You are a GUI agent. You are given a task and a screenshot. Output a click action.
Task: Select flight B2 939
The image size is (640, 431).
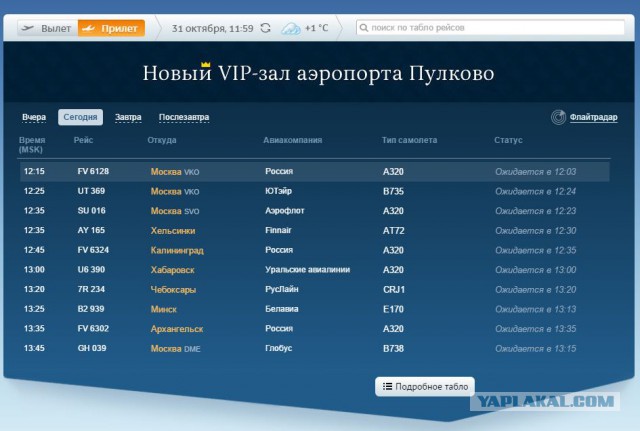tap(91, 309)
